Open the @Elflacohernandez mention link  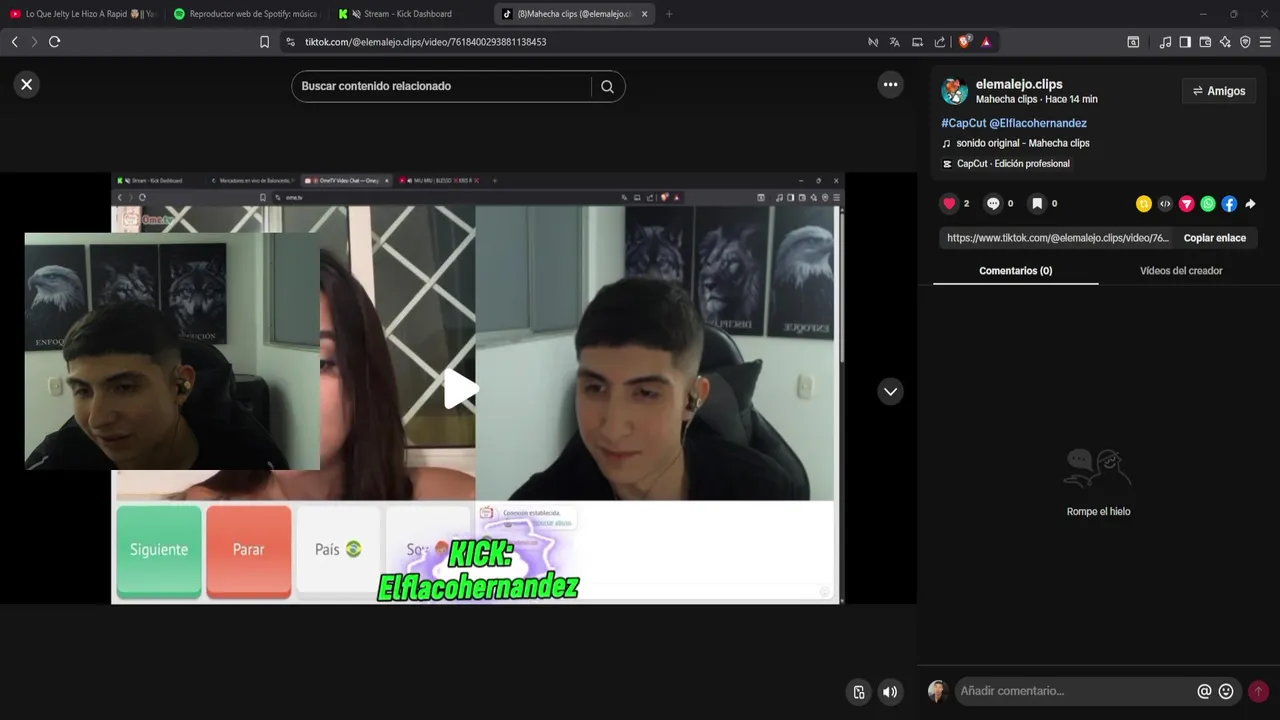[1038, 123]
